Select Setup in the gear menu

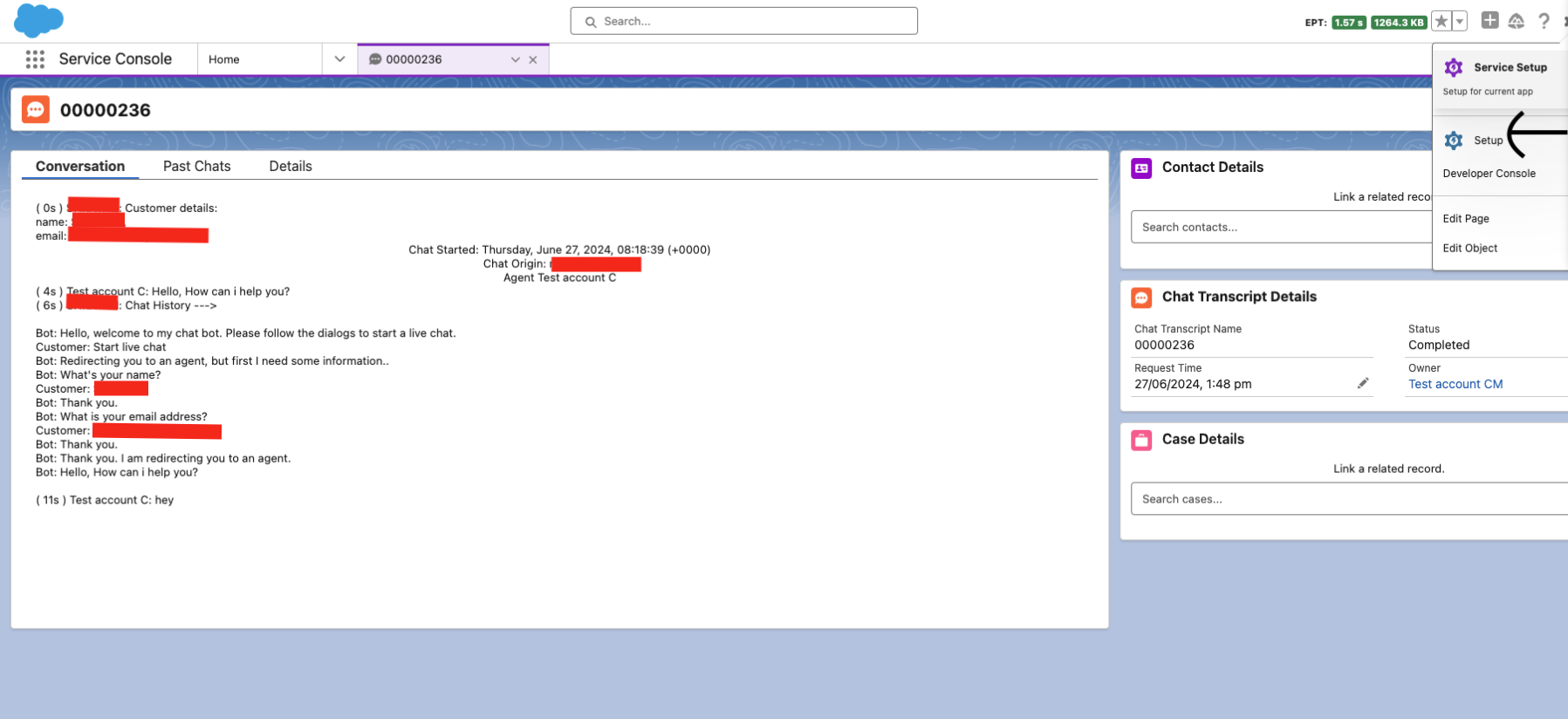(1488, 140)
